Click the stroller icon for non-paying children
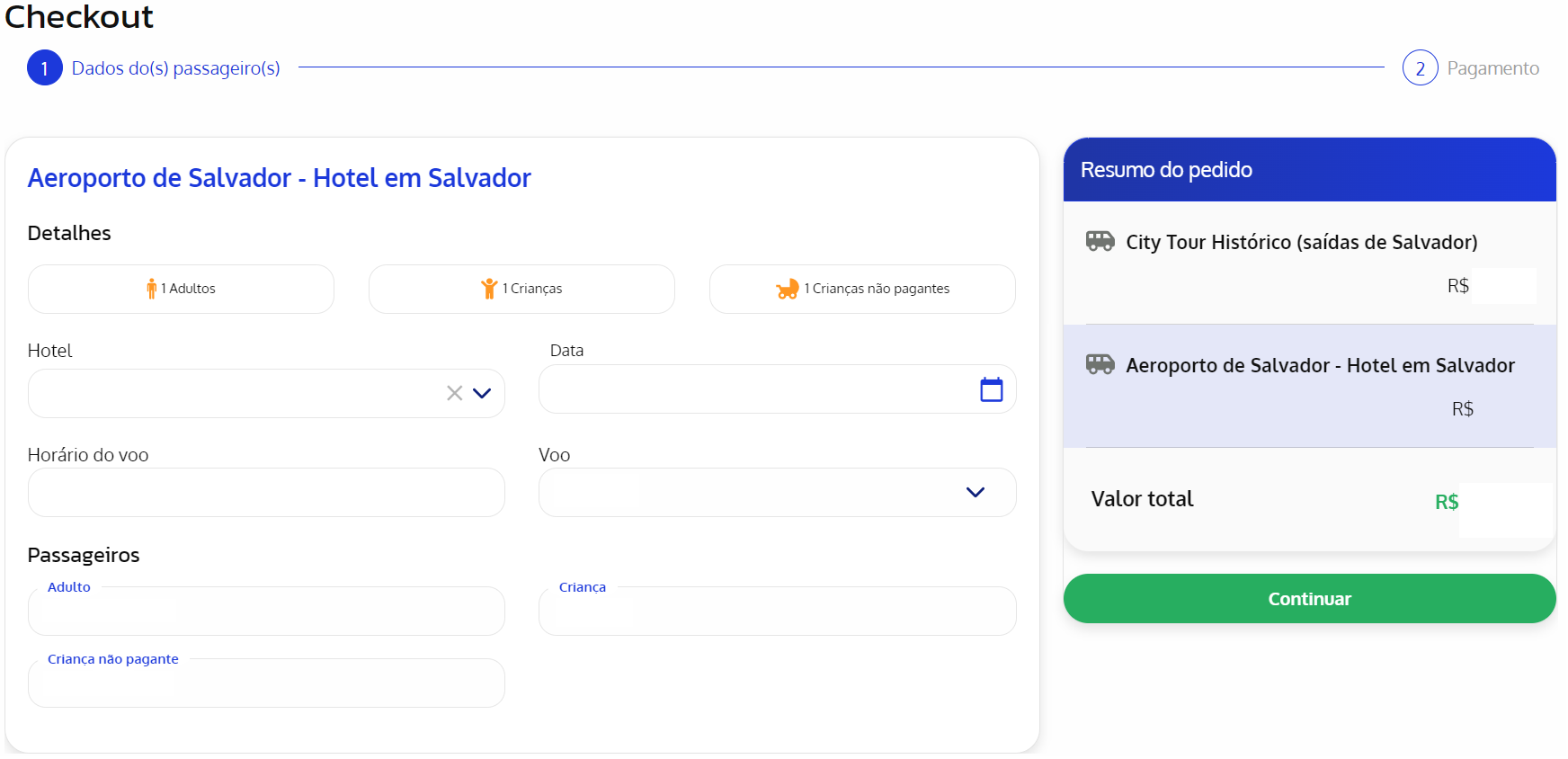The height and width of the screenshot is (759, 1568). (x=788, y=289)
